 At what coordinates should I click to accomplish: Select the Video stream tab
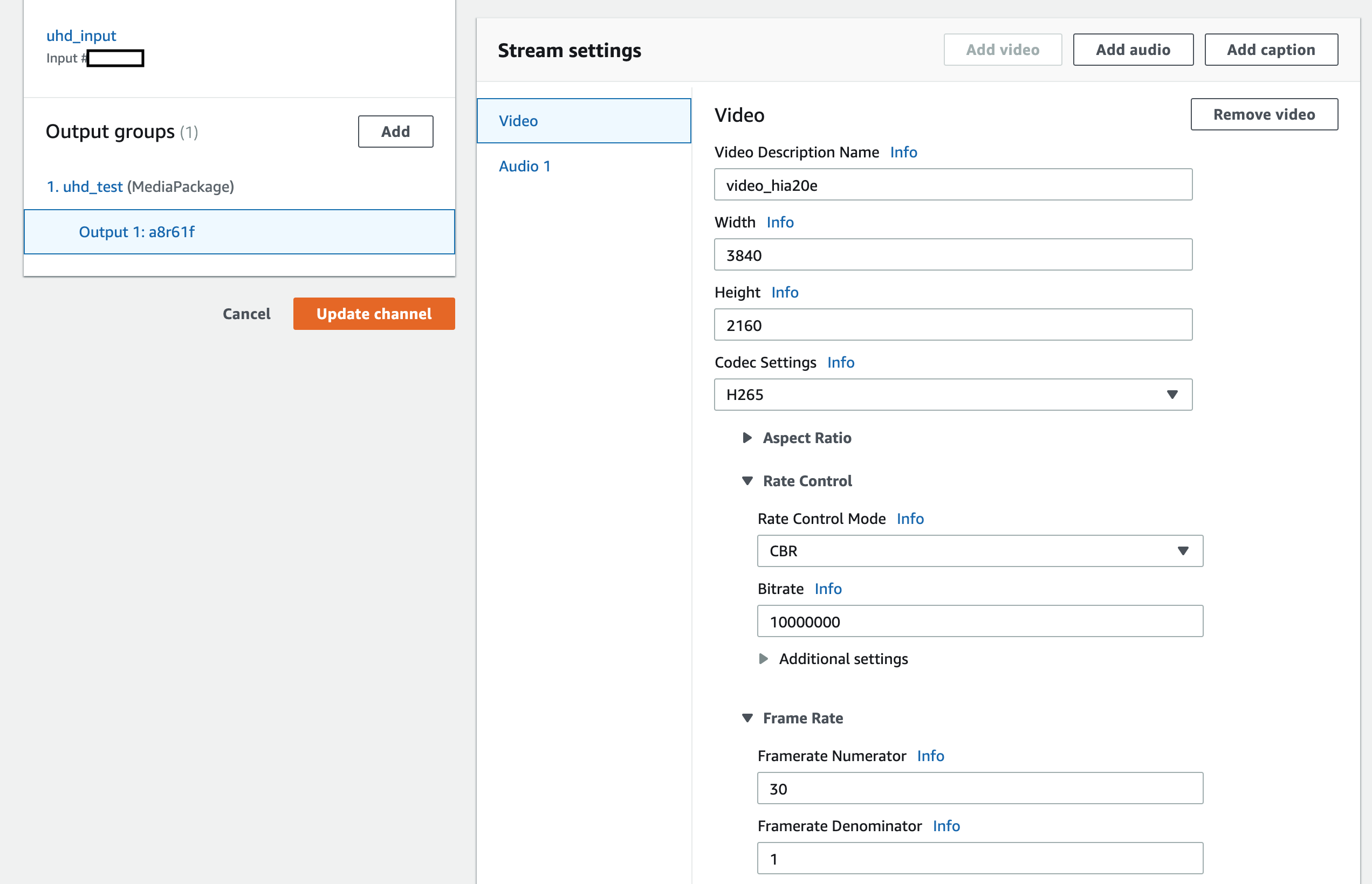[x=584, y=121]
